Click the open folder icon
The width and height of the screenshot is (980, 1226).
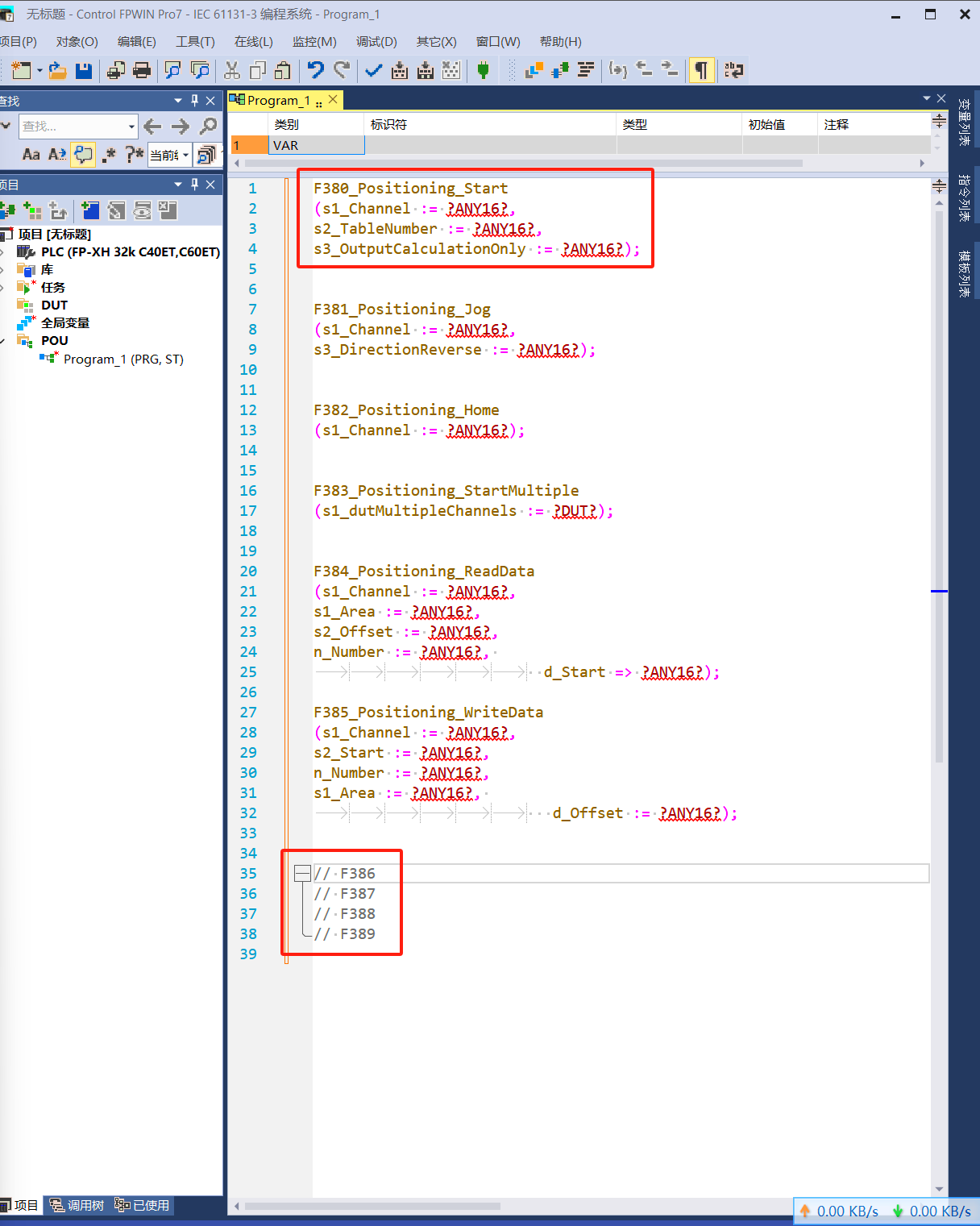[57, 71]
